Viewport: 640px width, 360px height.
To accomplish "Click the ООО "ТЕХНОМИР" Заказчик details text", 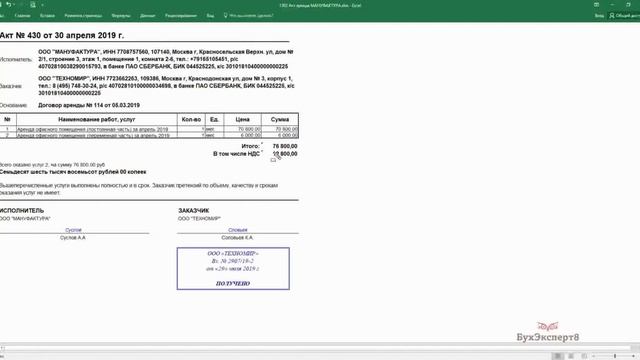I will click(x=166, y=86).
